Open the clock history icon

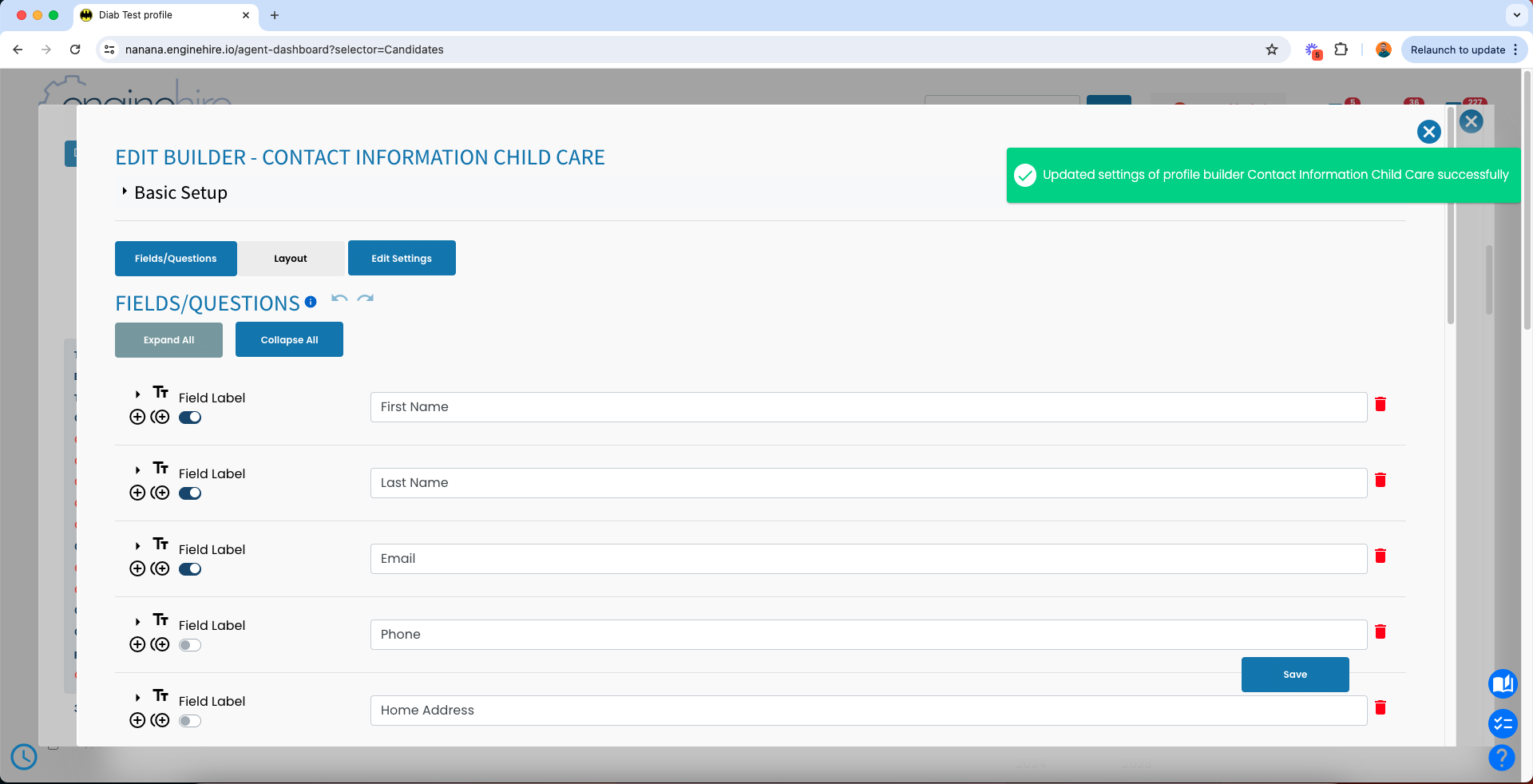[24, 756]
